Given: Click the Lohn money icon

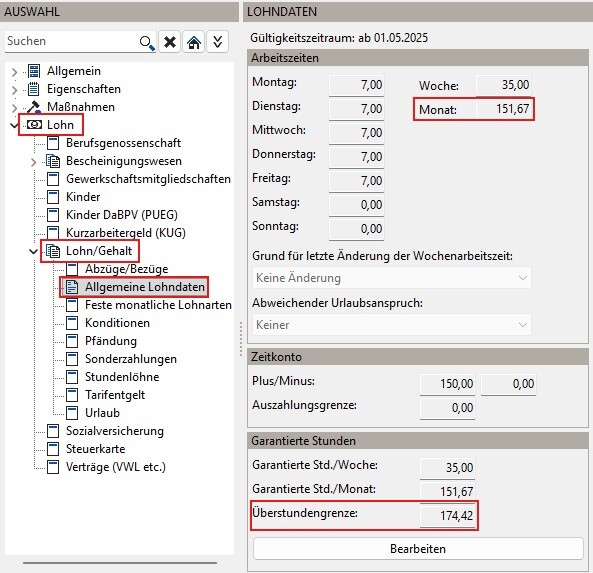Looking at the screenshot, I should [x=34, y=125].
